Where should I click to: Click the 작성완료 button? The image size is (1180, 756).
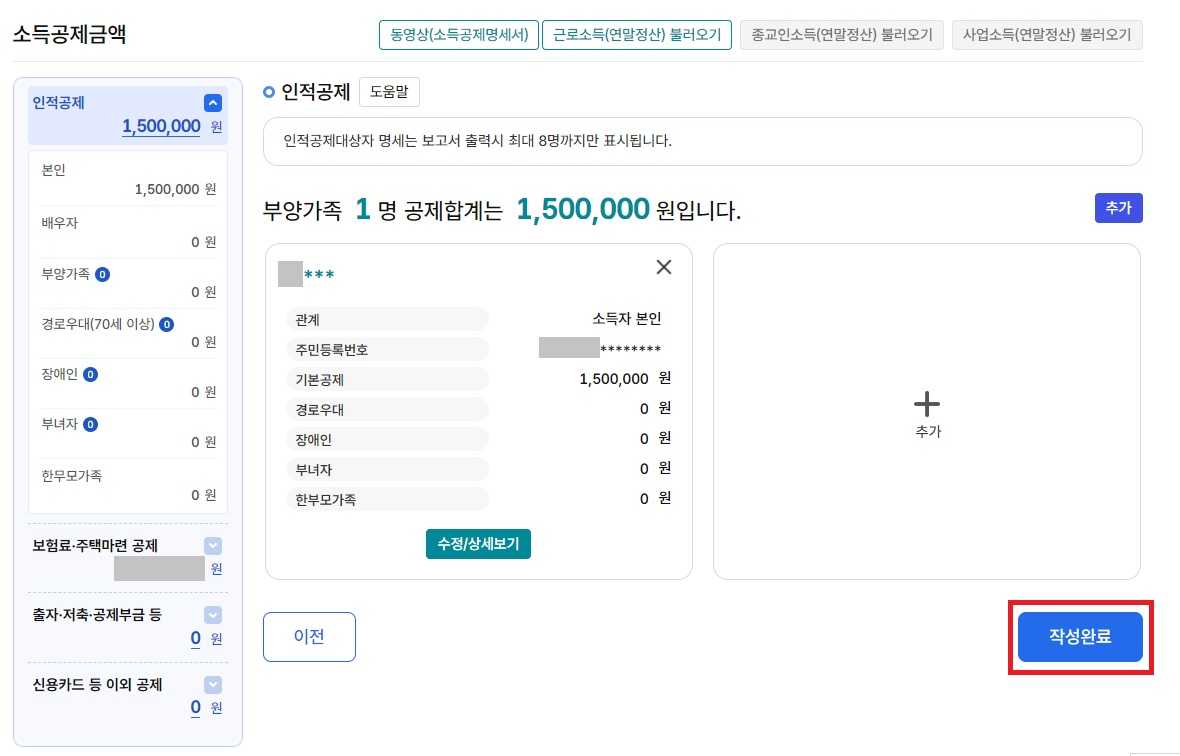click(1080, 636)
